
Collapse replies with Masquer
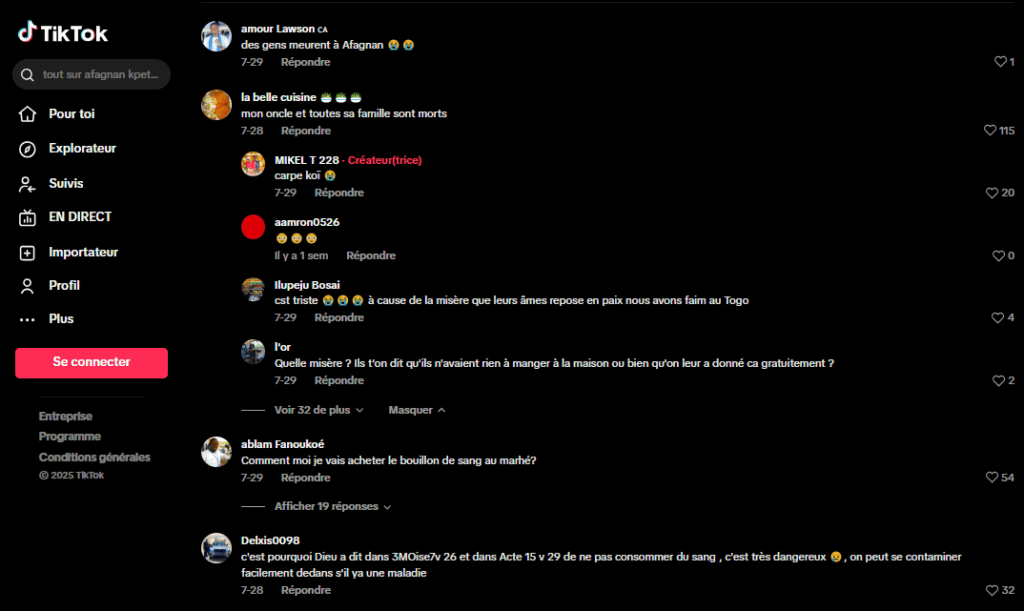coord(417,410)
